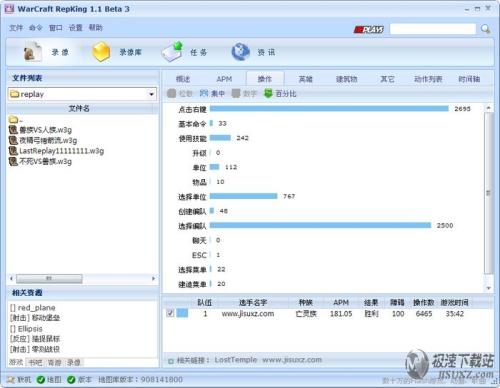Open the 资讯 news section (globe icon)

[253, 52]
